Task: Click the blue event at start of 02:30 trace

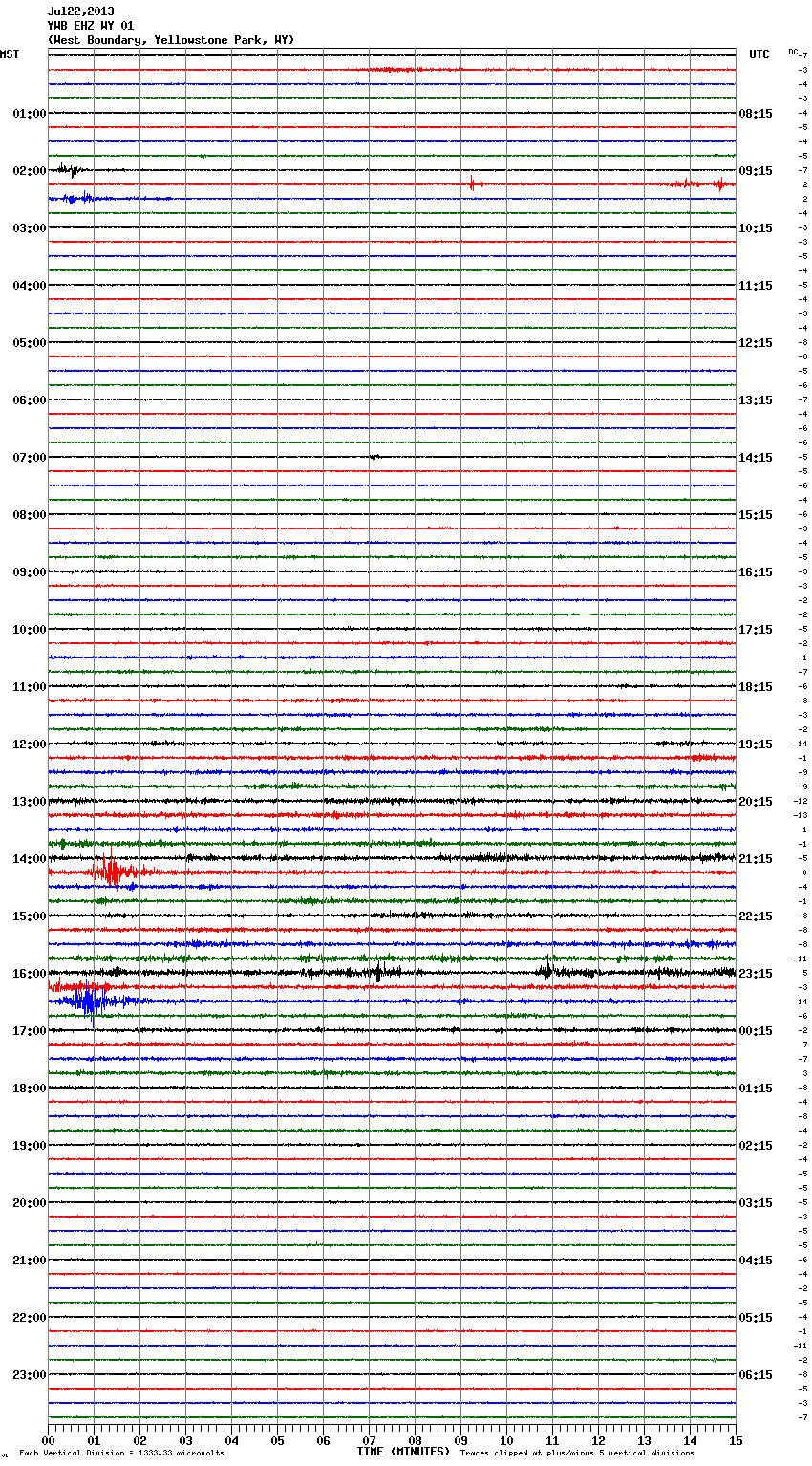Action: [x=76, y=198]
